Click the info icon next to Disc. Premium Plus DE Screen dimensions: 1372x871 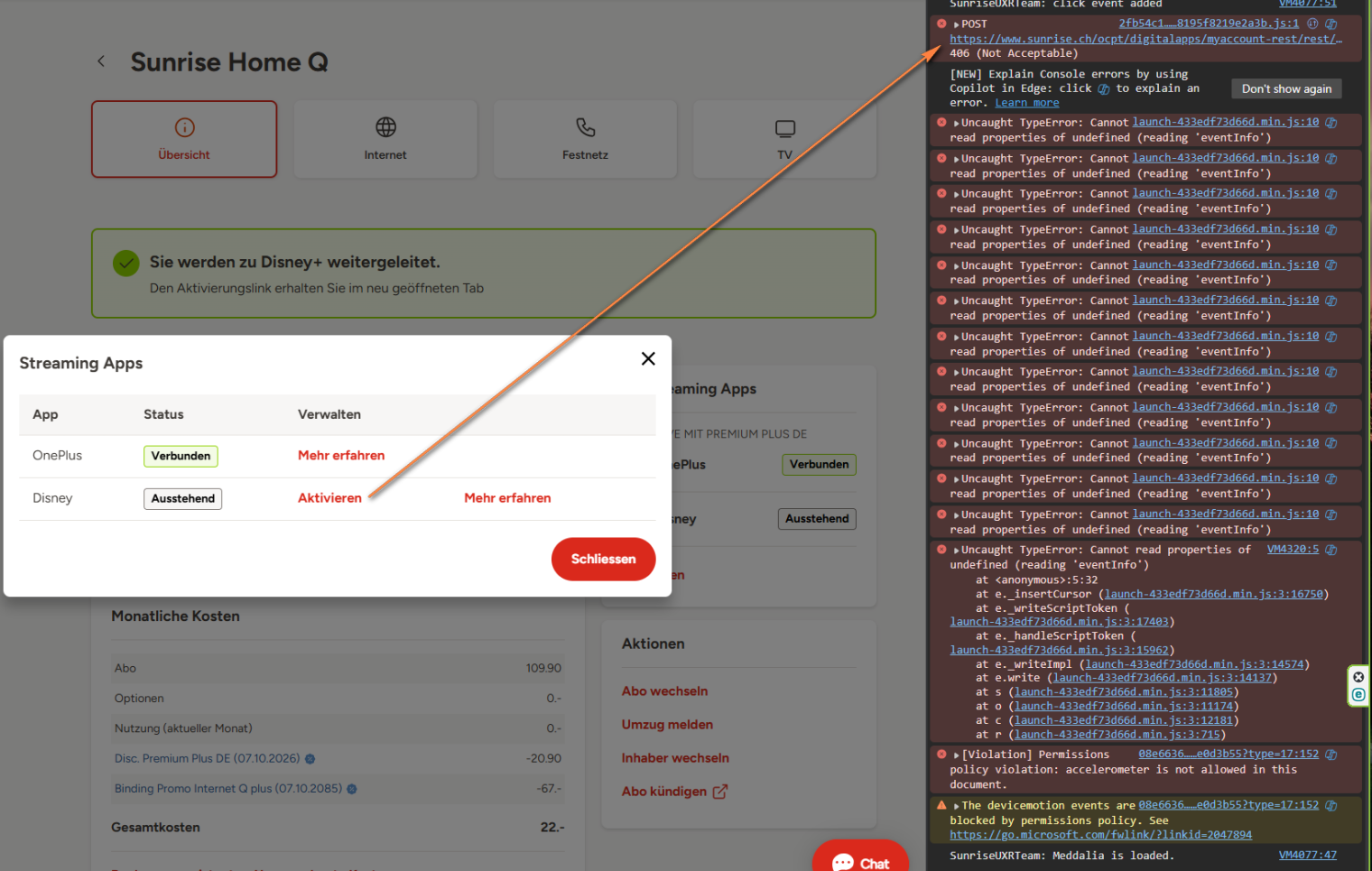coord(311,759)
